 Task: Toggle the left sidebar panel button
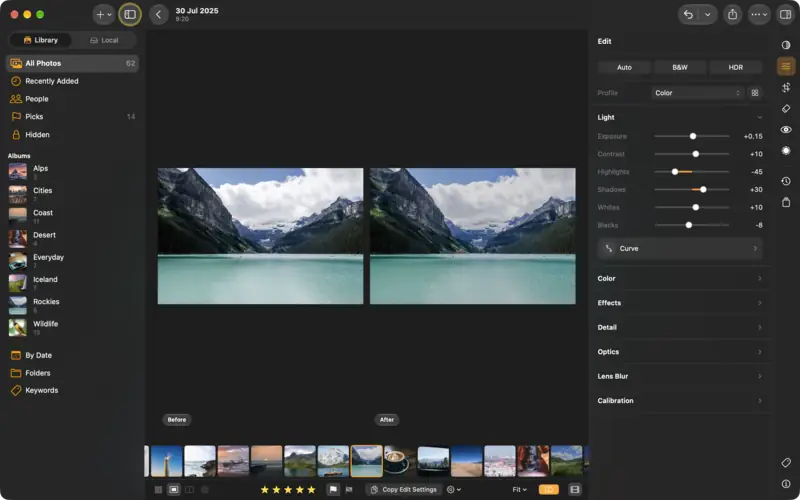point(130,14)
